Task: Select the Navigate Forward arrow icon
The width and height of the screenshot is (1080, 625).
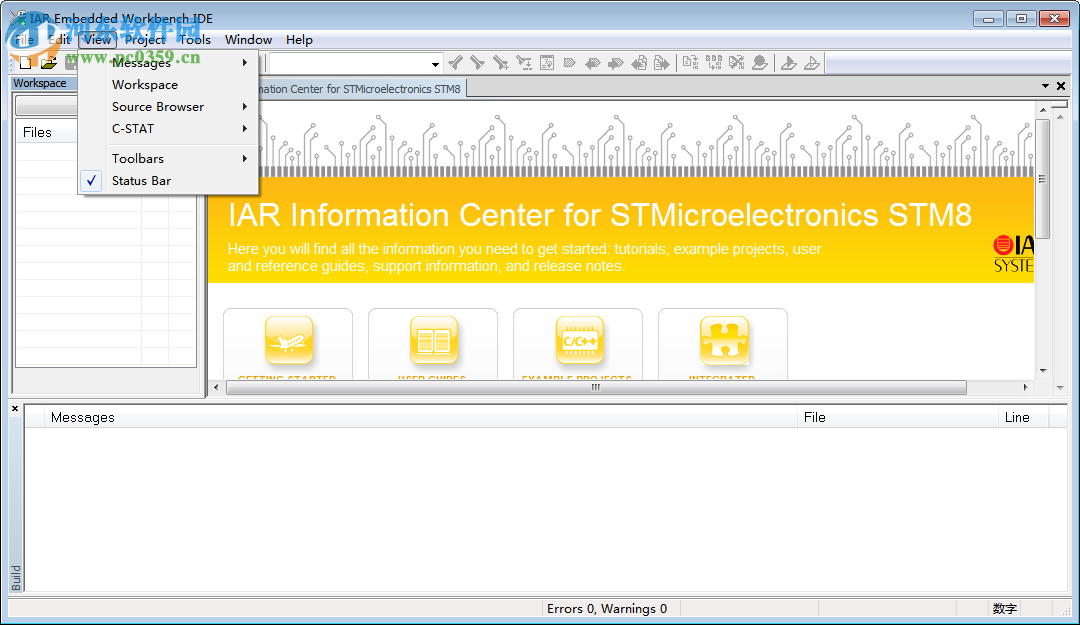Action: (x=661, y=62)
